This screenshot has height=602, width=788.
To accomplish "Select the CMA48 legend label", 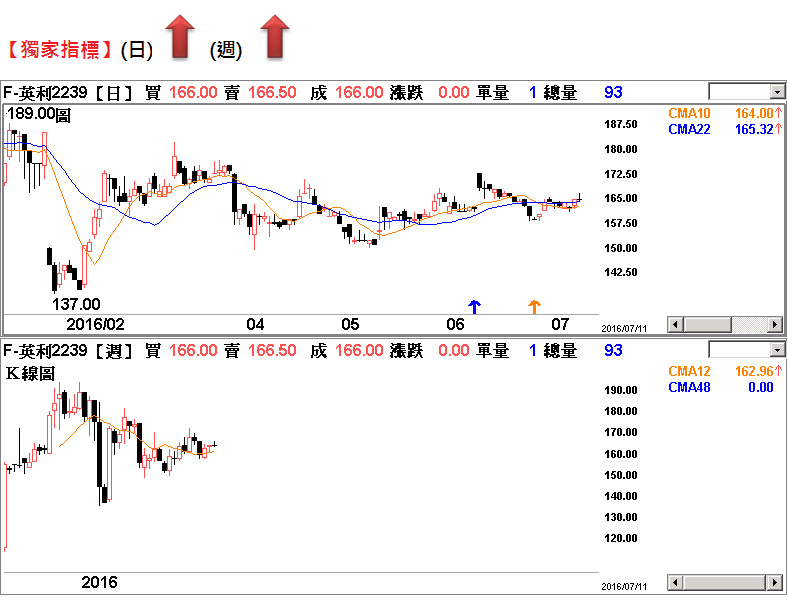I will click(x=689, y=387).
